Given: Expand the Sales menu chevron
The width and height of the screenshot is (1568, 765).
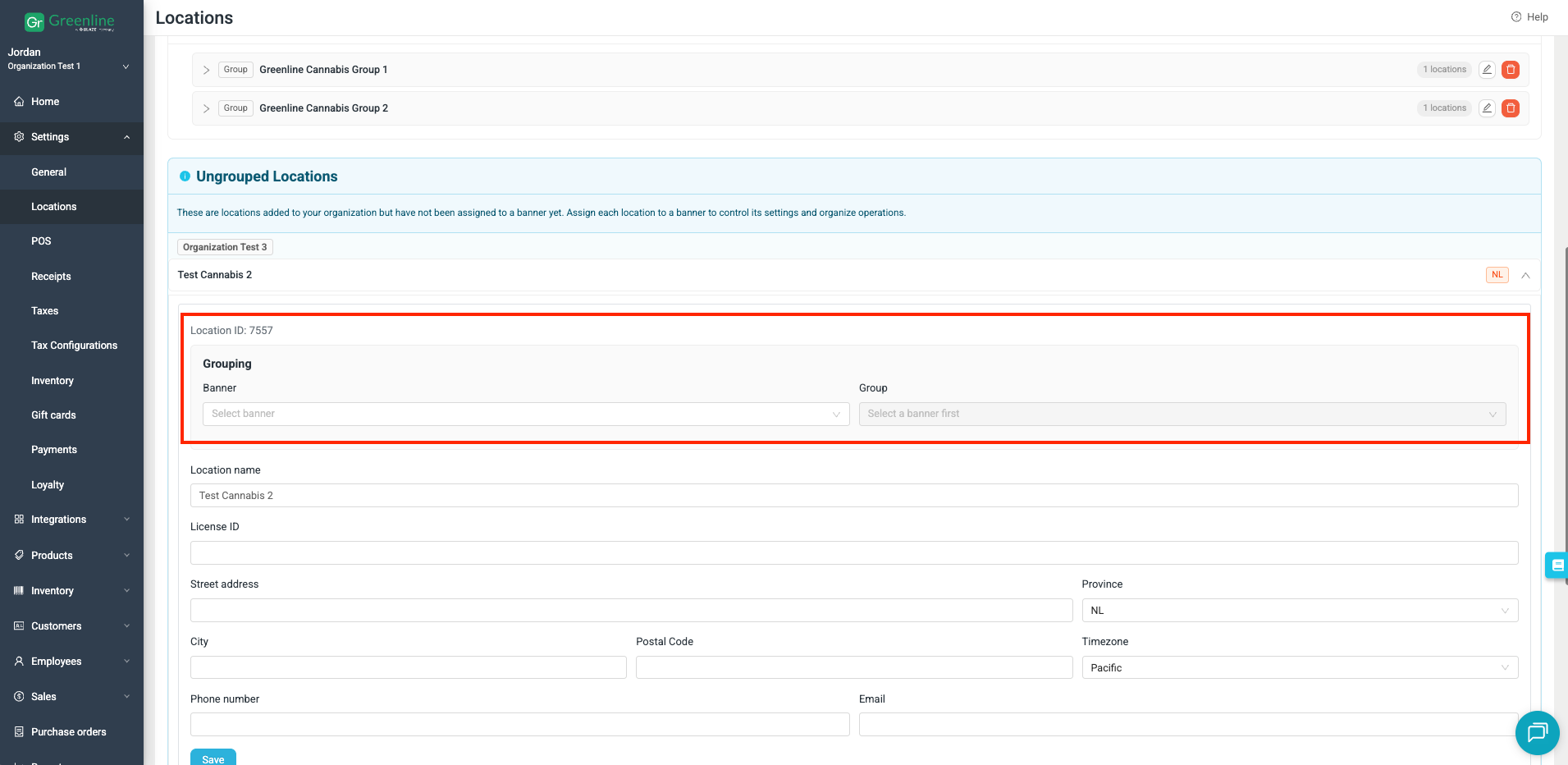Looking at the screenshot, I should point(126,697).
